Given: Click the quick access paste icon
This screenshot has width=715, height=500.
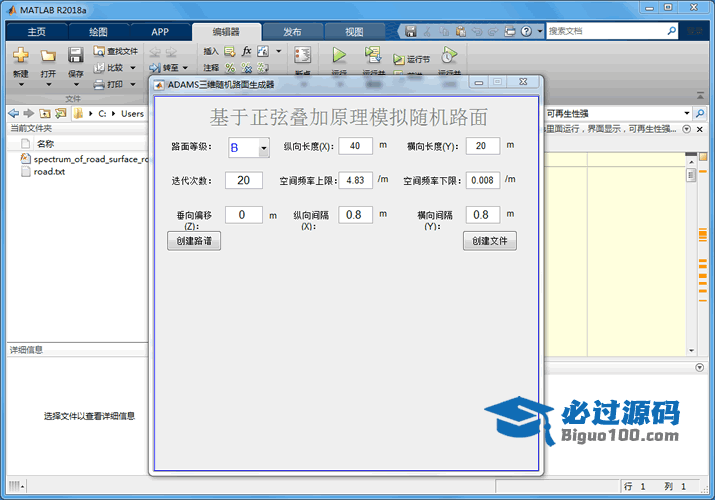Looking at the screenshot, I should (x=461, y=31).
